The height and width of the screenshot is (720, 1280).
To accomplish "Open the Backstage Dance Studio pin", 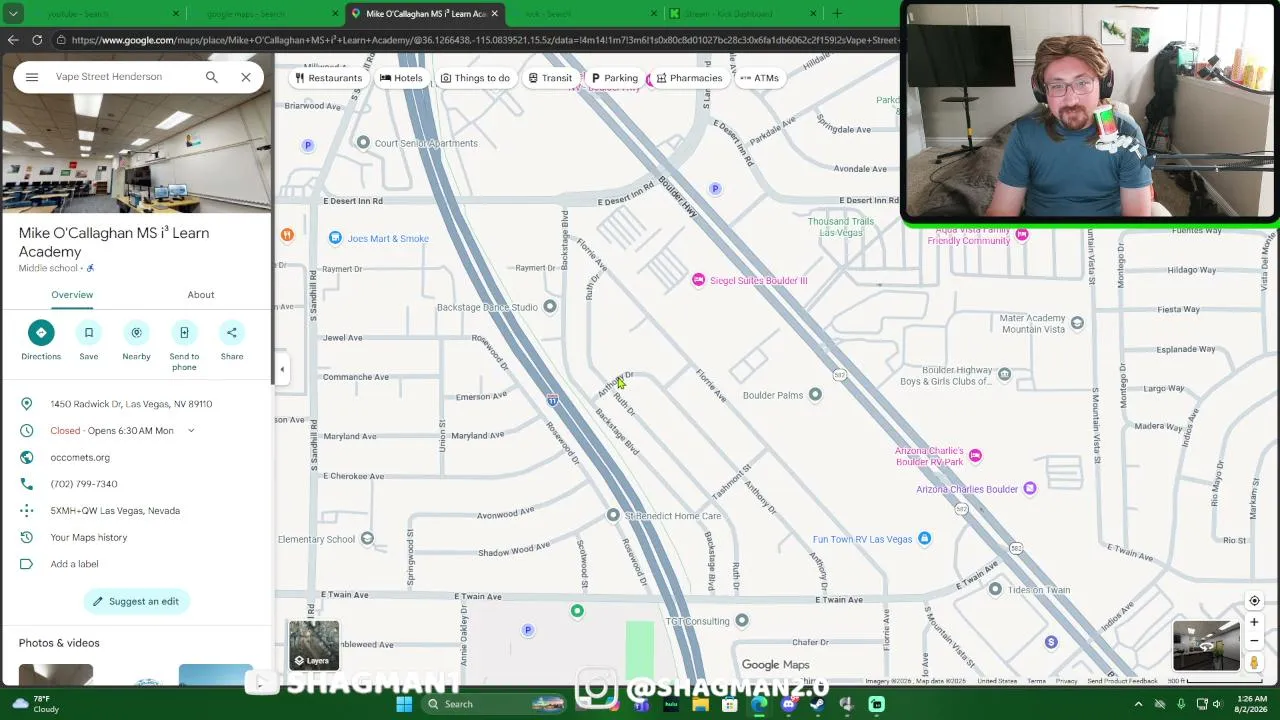I will [549, 307].
